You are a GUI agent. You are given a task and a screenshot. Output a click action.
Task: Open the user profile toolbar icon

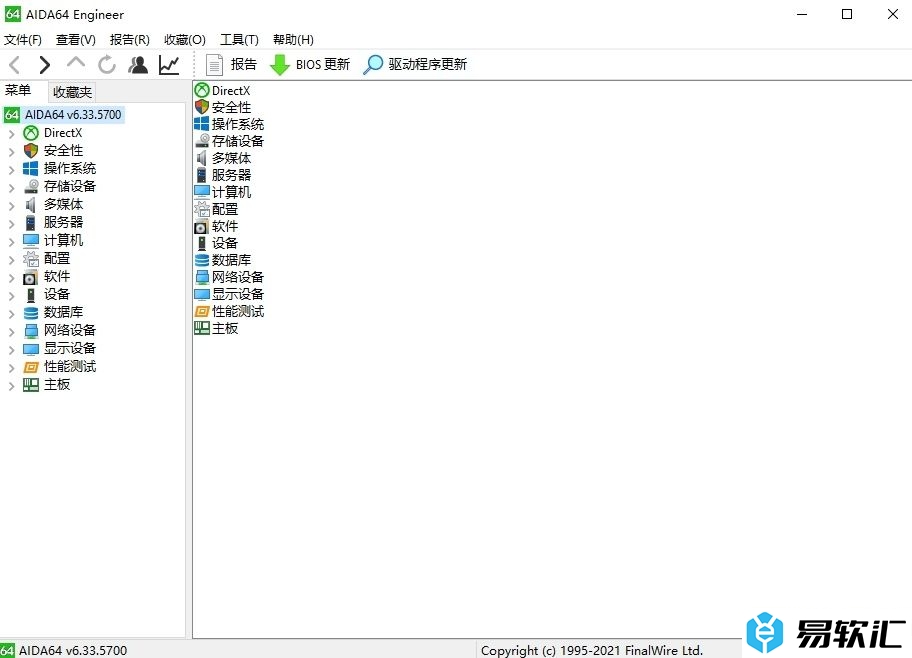click(x=138, y=65)
